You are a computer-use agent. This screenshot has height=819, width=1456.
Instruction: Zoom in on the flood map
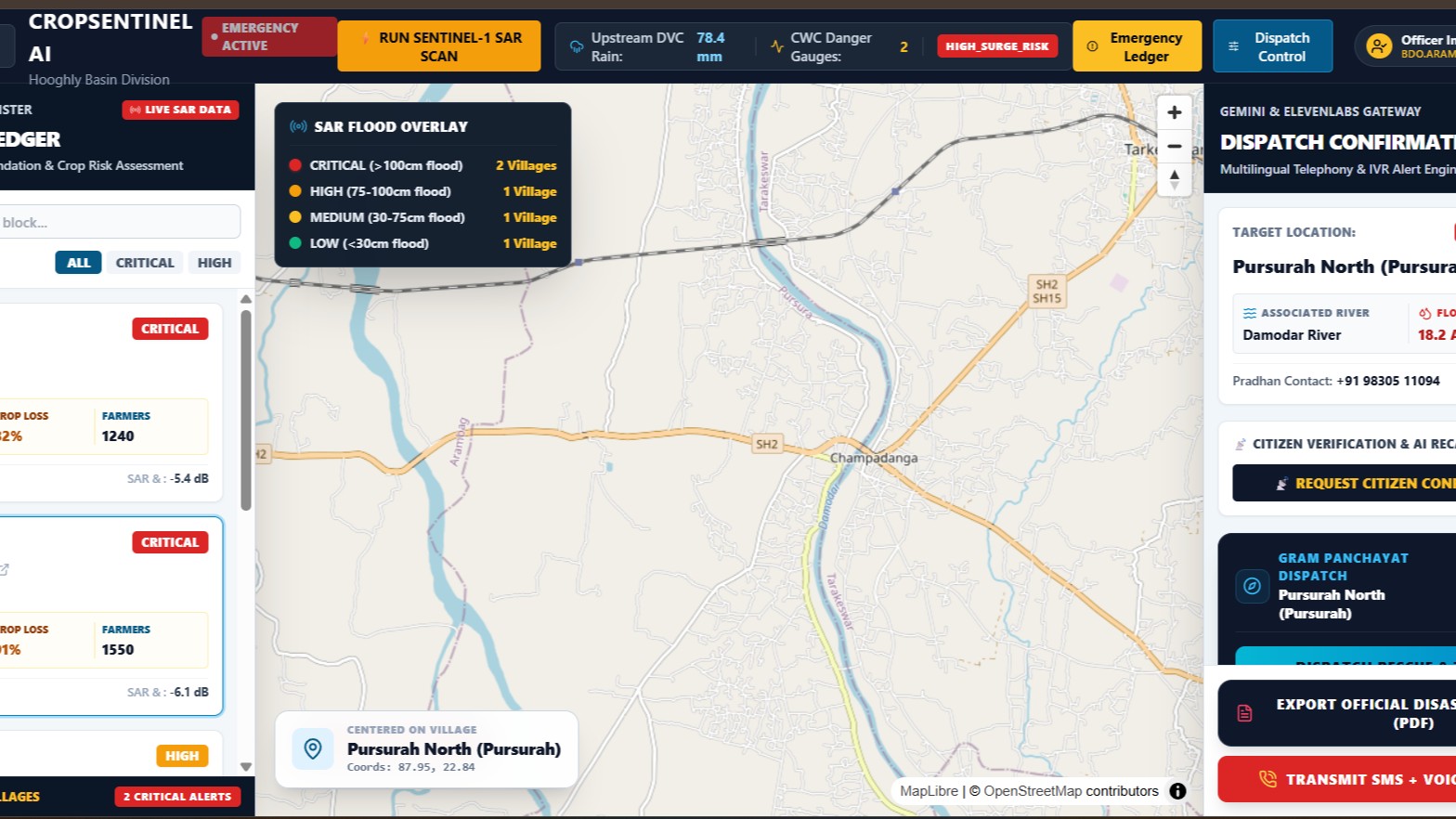point(1174,112)
